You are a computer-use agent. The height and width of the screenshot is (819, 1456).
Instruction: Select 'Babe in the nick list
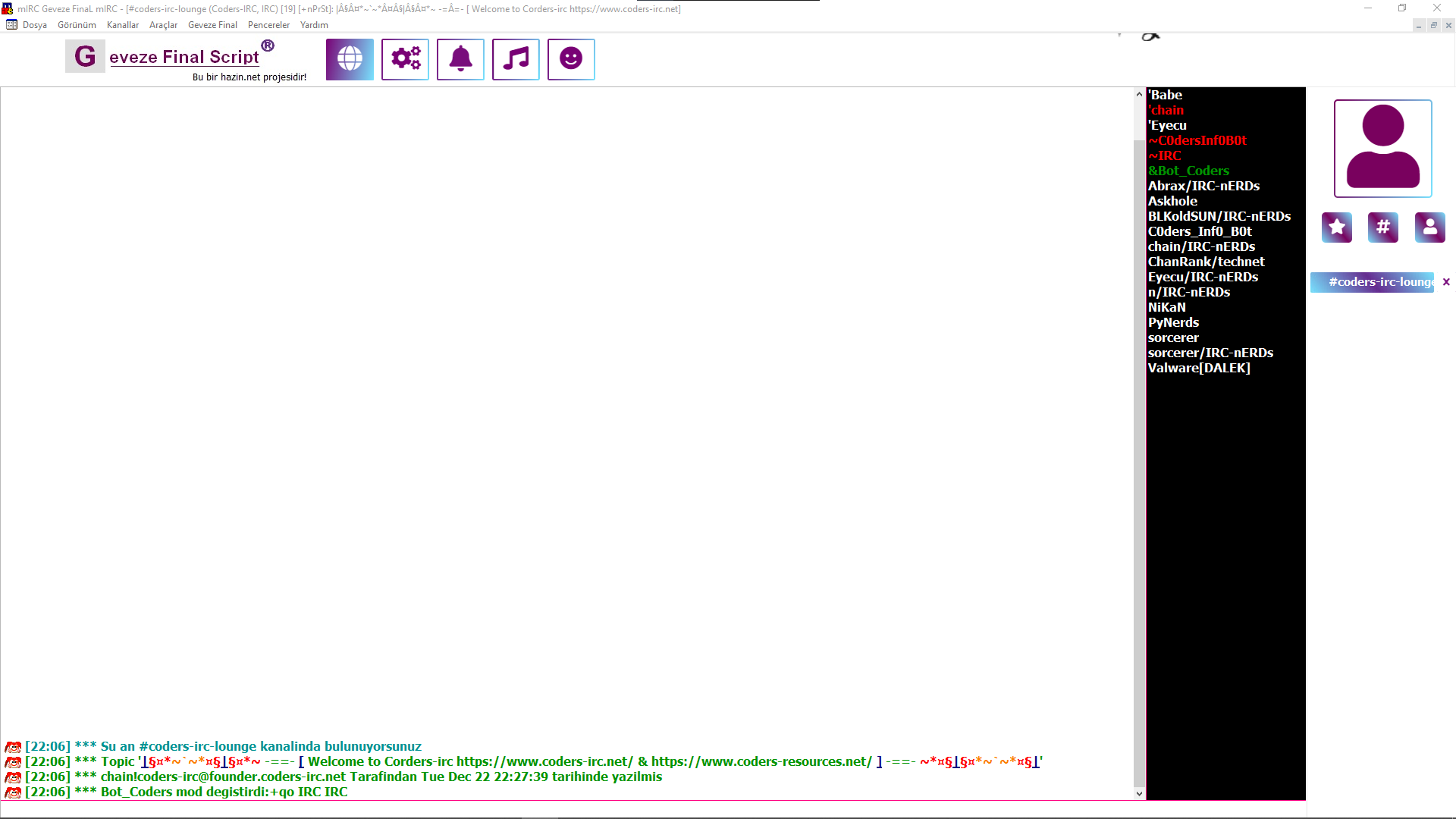click(1165, 95)
